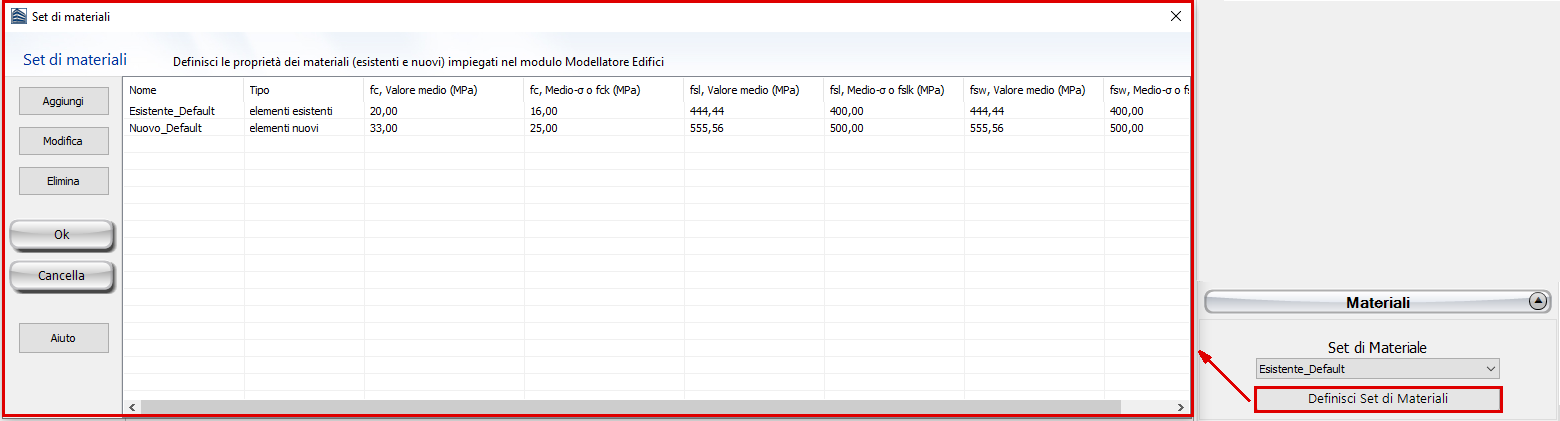Click the Aggiungi button
Viewport: 1560px width, 421px height.
click(x=63, y=101)
